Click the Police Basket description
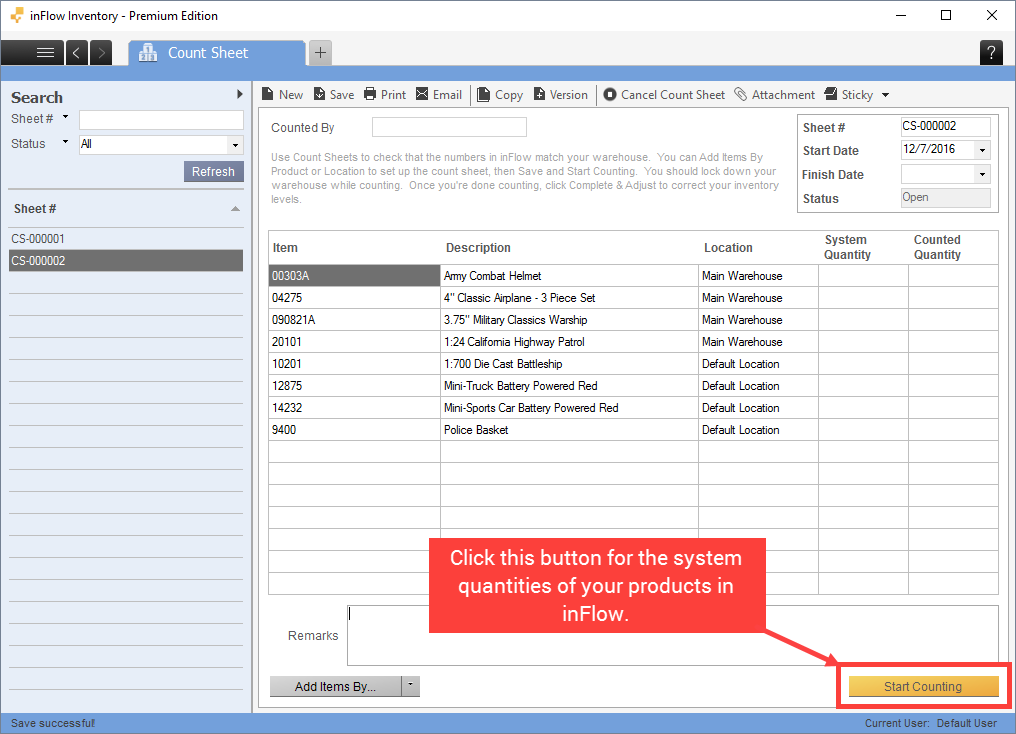Viewport: 1016px width, 734px height. pos(570,430)
